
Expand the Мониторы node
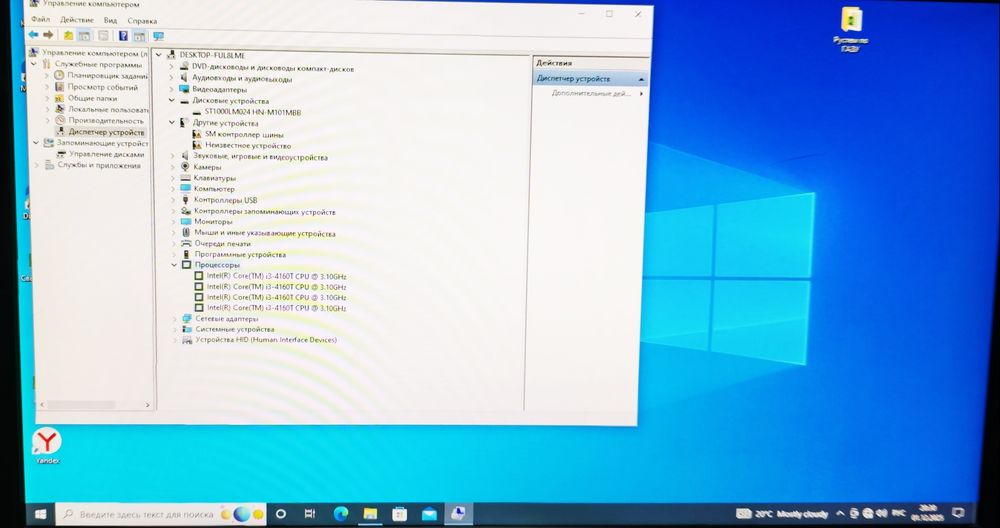tap(173, 222)
